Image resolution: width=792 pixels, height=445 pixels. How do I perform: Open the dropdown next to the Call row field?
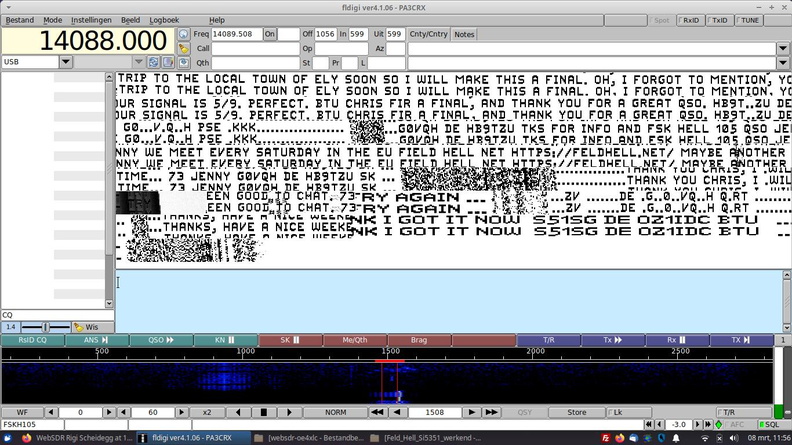[783, 48]
